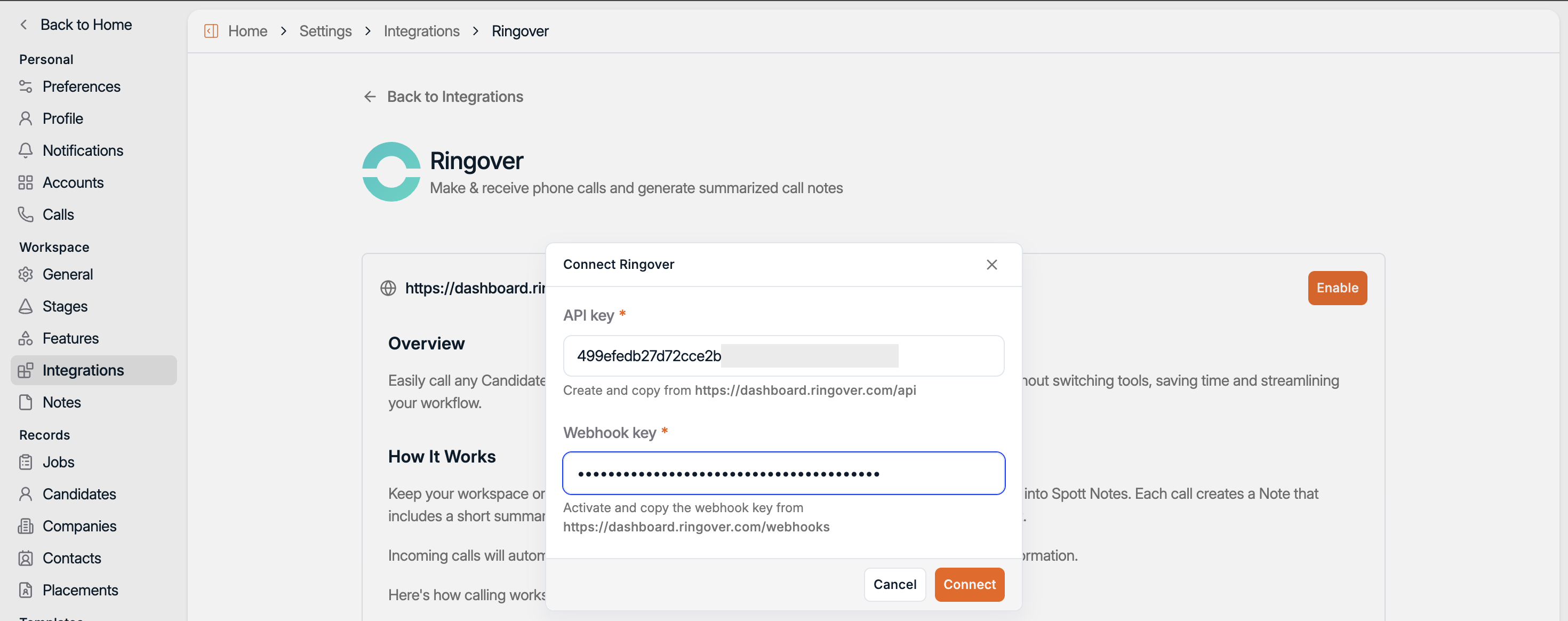Open General via its gear icon
Screen dimensions: 1568x621
26,275
